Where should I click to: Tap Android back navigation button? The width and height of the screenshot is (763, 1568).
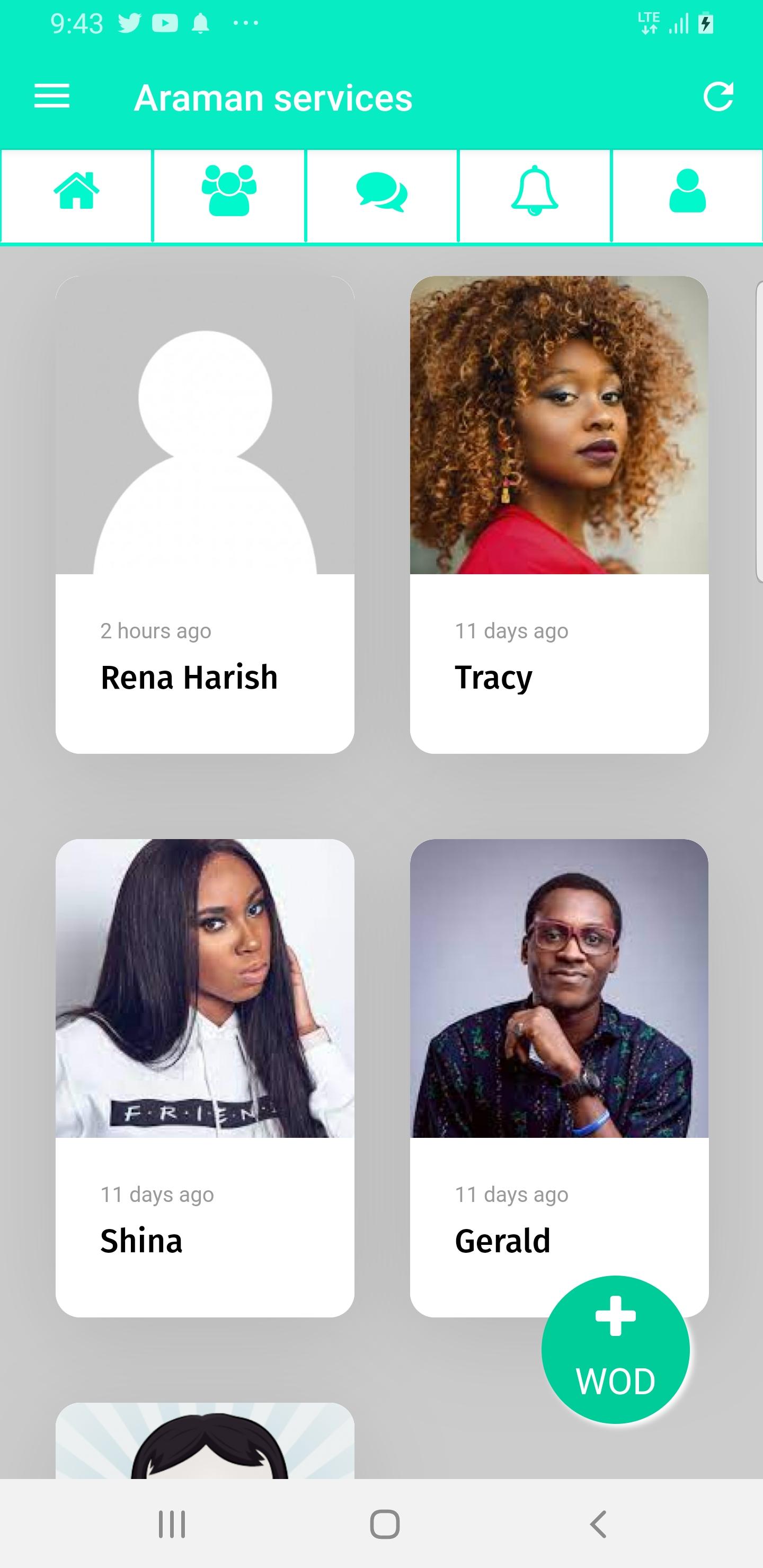coord(598,1524)
